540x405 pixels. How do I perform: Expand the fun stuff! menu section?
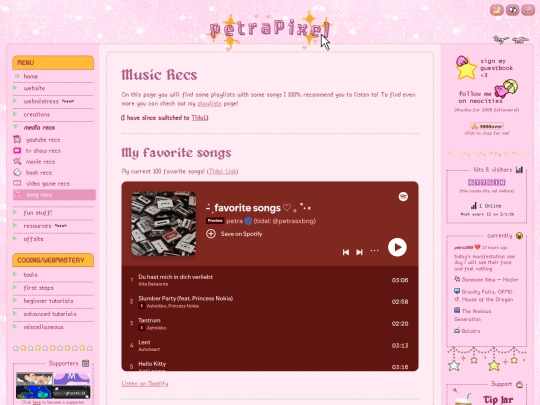point(15,212)
